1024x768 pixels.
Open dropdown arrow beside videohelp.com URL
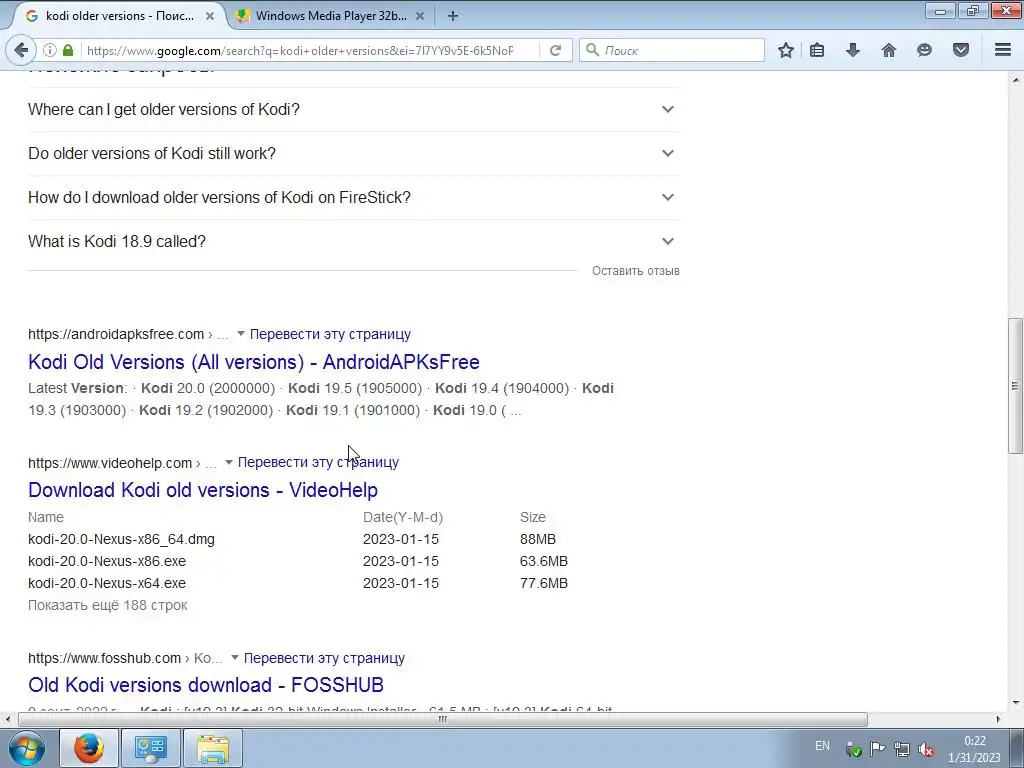coord(229,462)
